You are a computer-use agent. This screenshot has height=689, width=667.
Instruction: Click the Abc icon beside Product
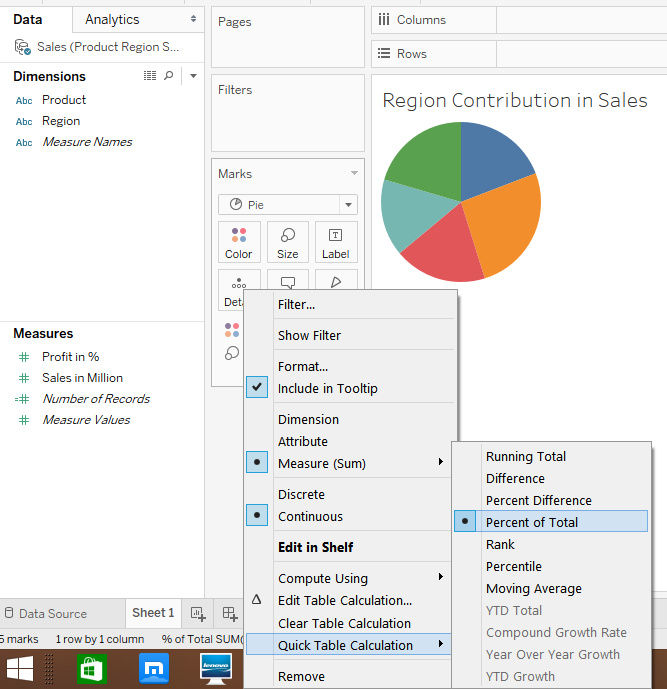24,101
